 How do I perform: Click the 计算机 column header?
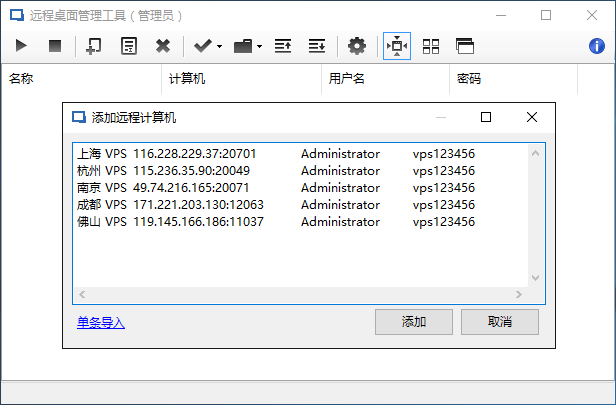187,79
